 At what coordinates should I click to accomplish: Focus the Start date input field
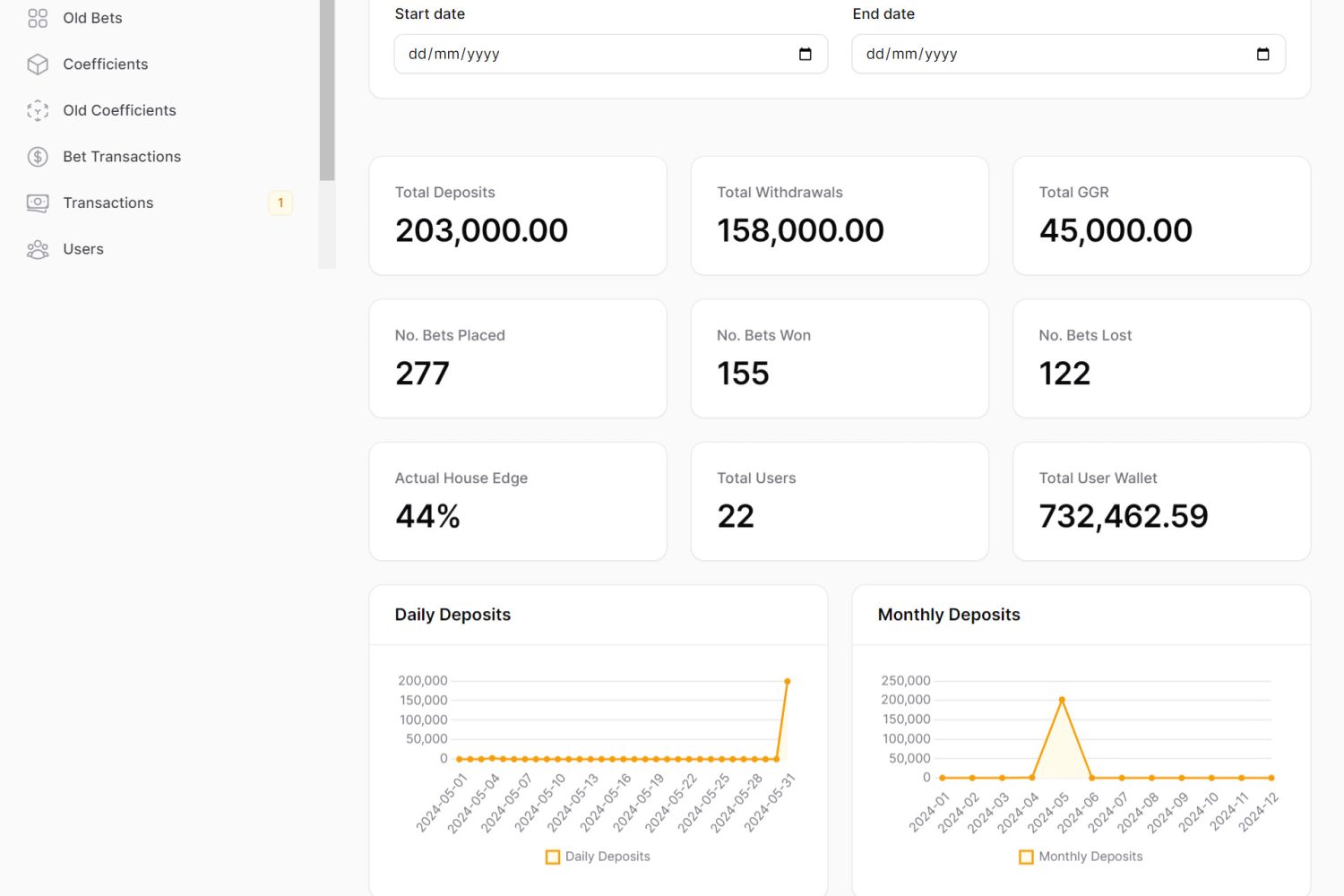click(x=610, y=54)
